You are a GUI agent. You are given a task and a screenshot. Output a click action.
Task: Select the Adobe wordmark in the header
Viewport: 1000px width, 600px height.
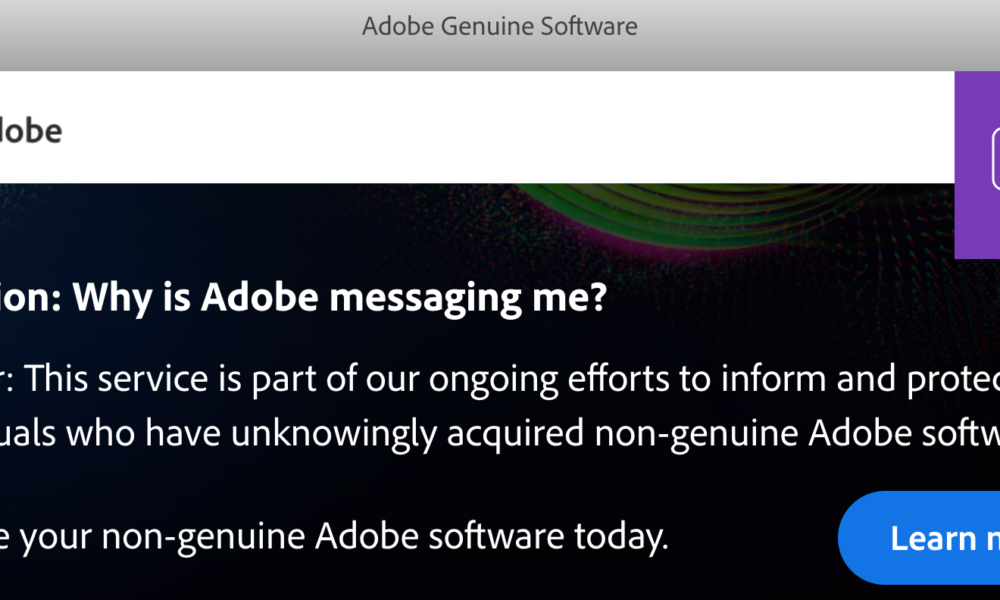tap(31, 130)
